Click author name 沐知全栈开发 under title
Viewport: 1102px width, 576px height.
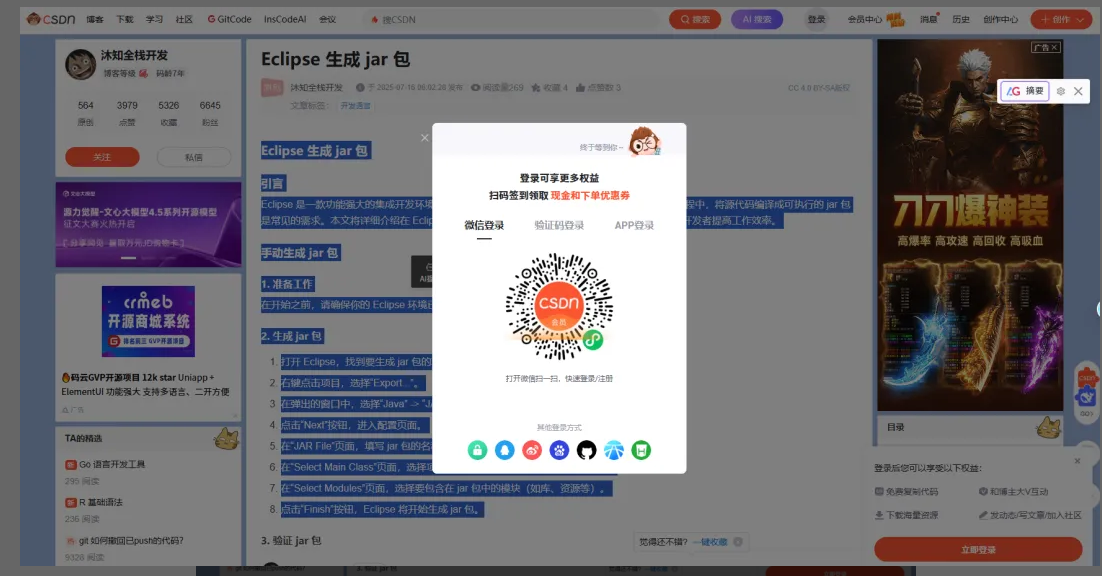point(316,88)
